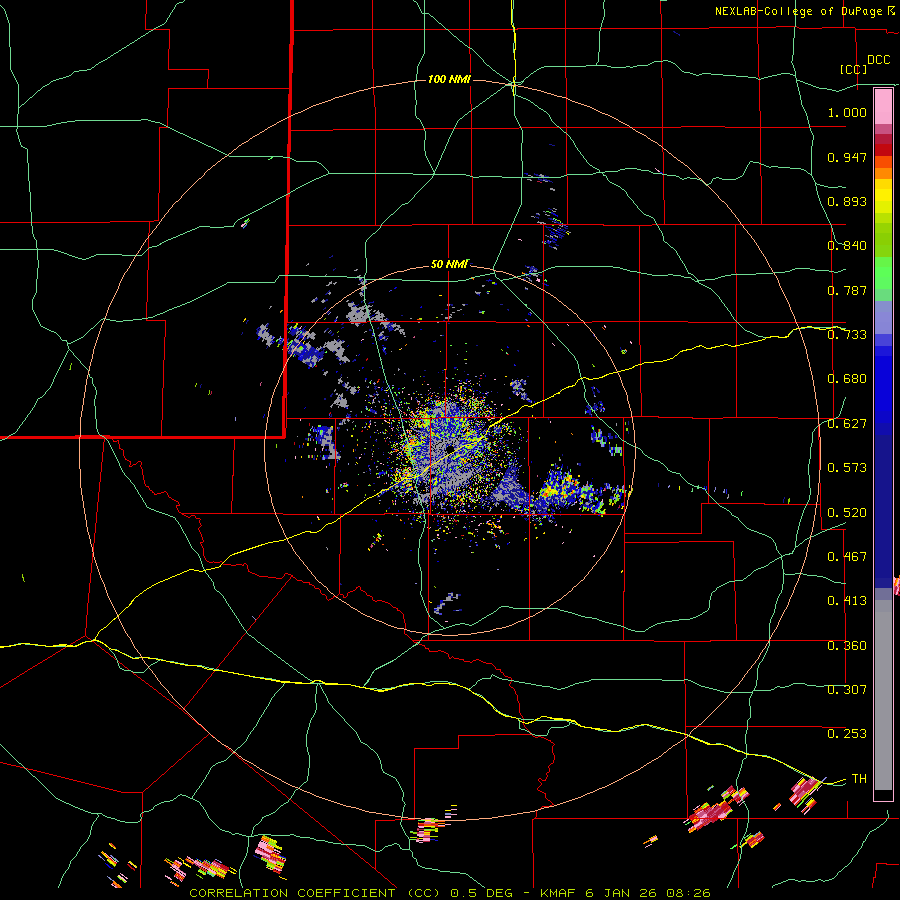Click the 0.627 scale value
The image size is (900, 900).
click(x=847, y=424)
